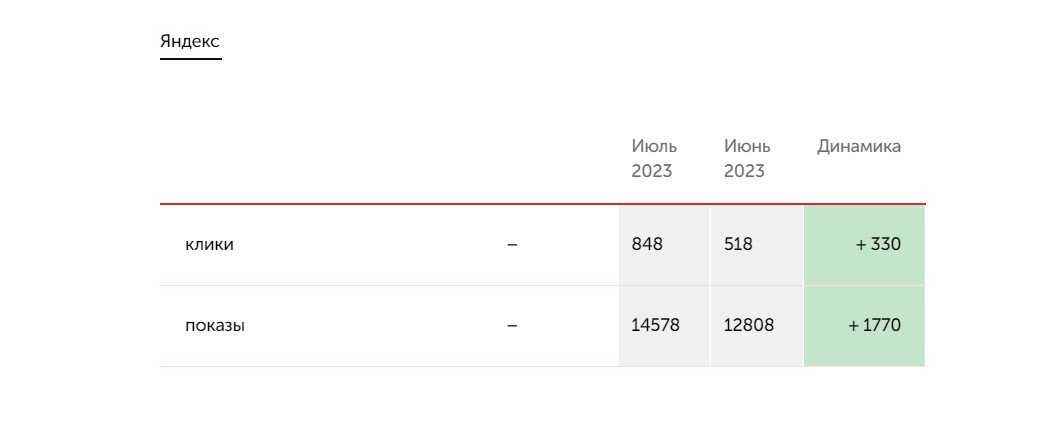Click the 14578 impressions value
Viewport: 1064px width, 427px height.
coord(655,325)
